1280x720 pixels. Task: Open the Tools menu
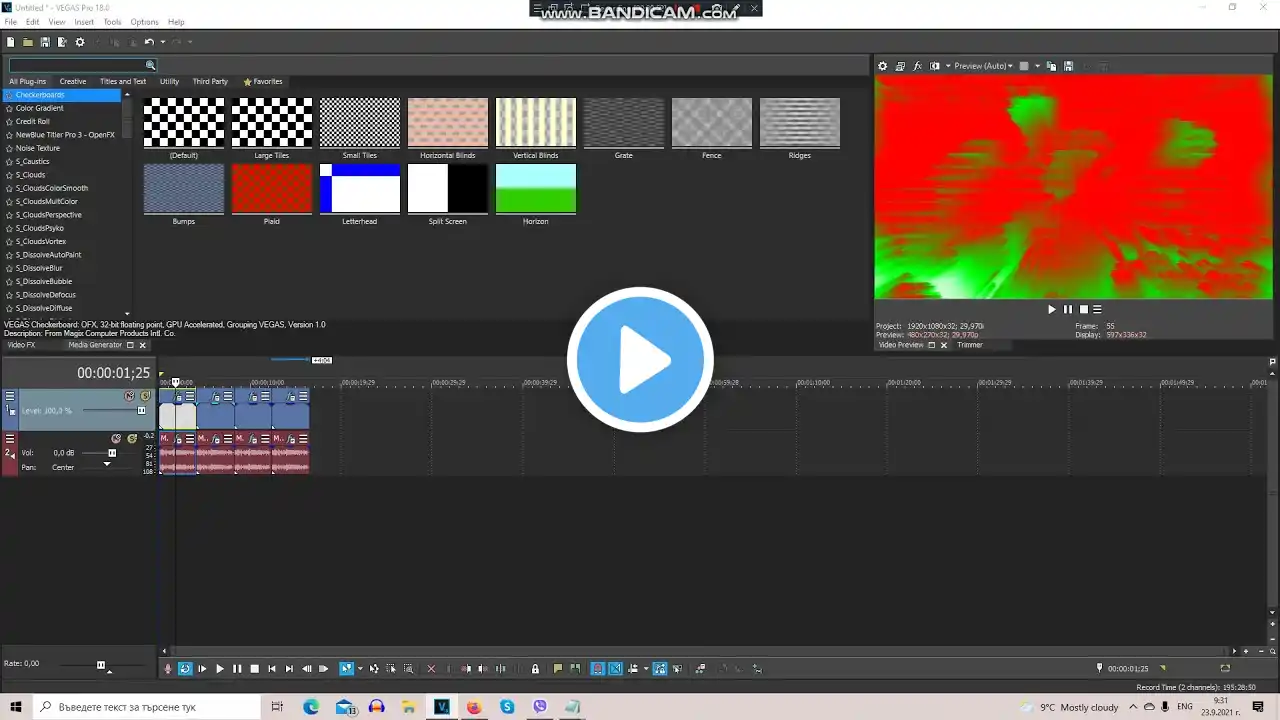click(x=112, y=22)
